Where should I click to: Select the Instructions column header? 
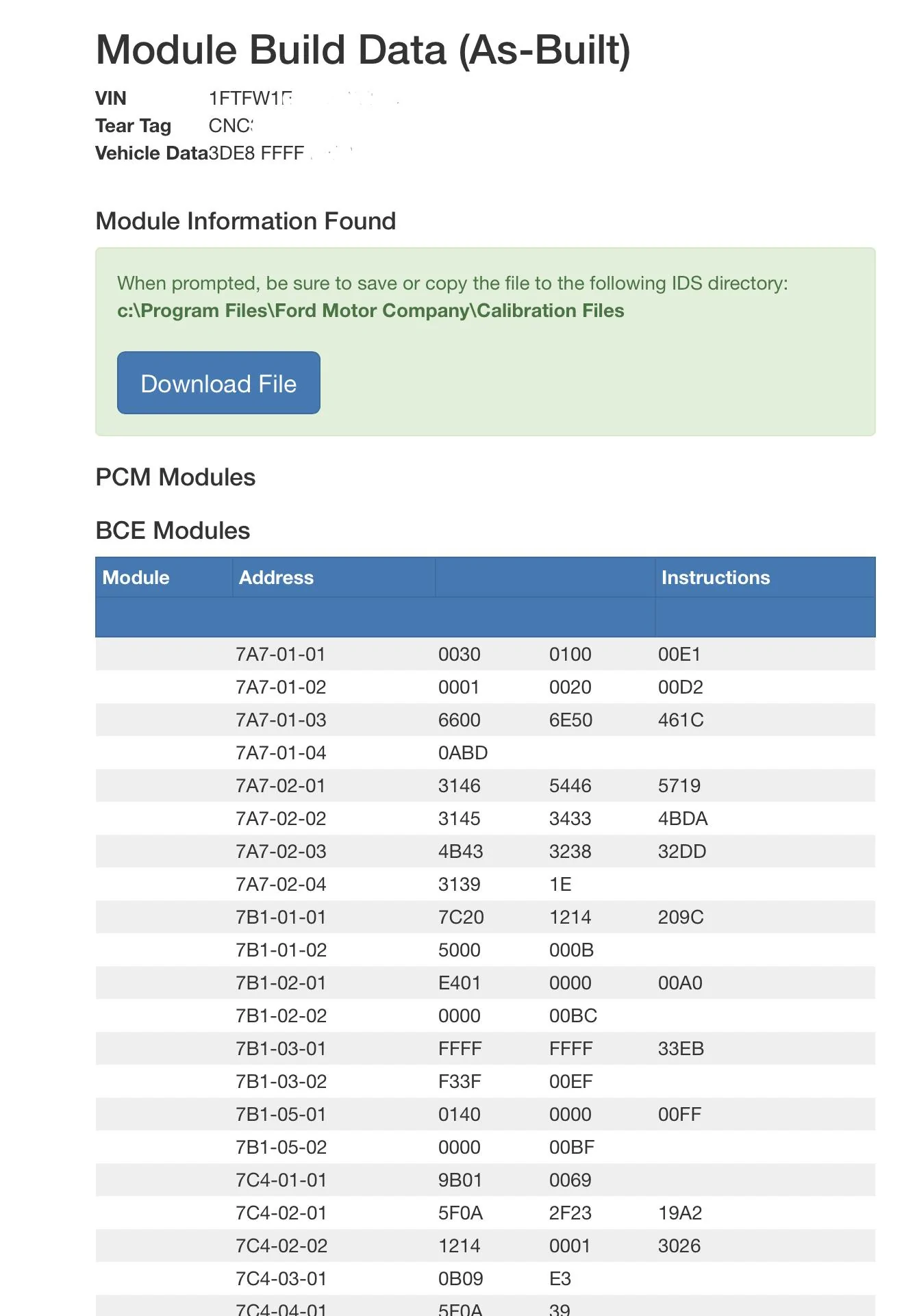coord(715,578)
